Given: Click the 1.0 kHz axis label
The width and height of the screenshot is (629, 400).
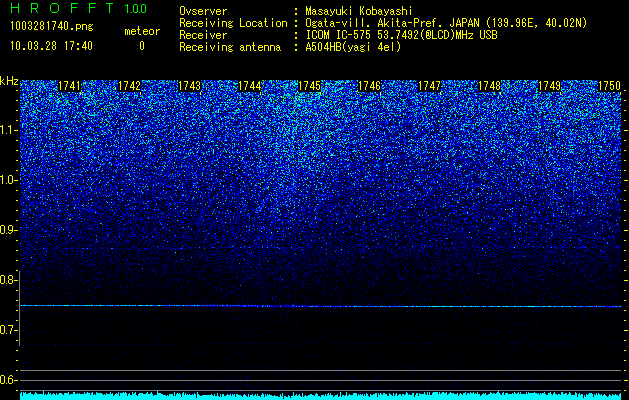Looking at the screenshot, I should (9, 181).
